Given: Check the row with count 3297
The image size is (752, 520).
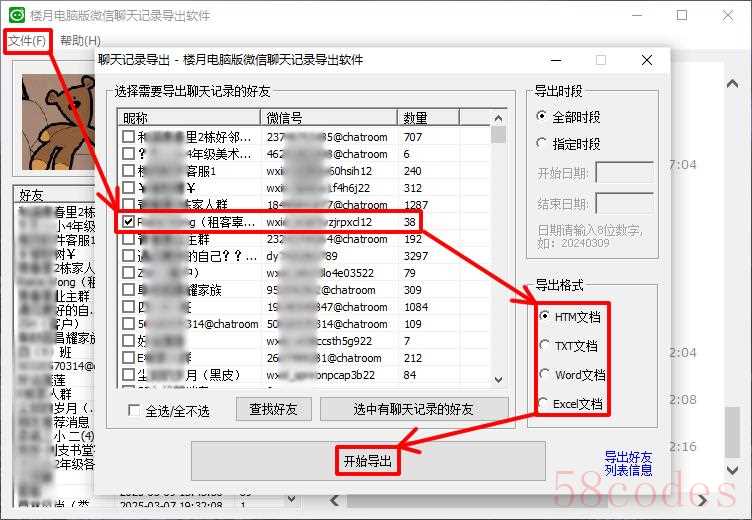Looking at the screenshot, I should [128, 256].
